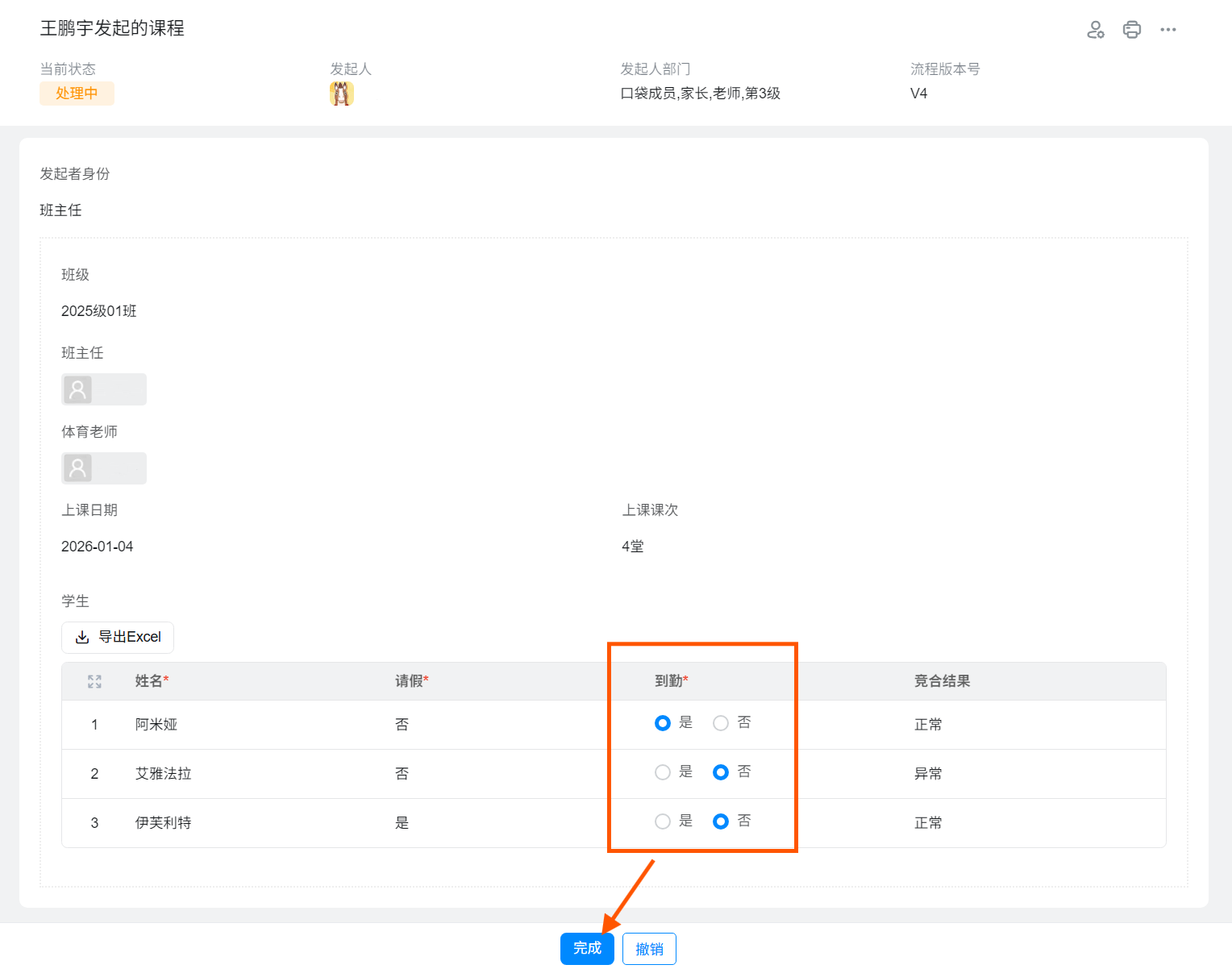Click the 体育老师 user avatar placeholder

78,468
